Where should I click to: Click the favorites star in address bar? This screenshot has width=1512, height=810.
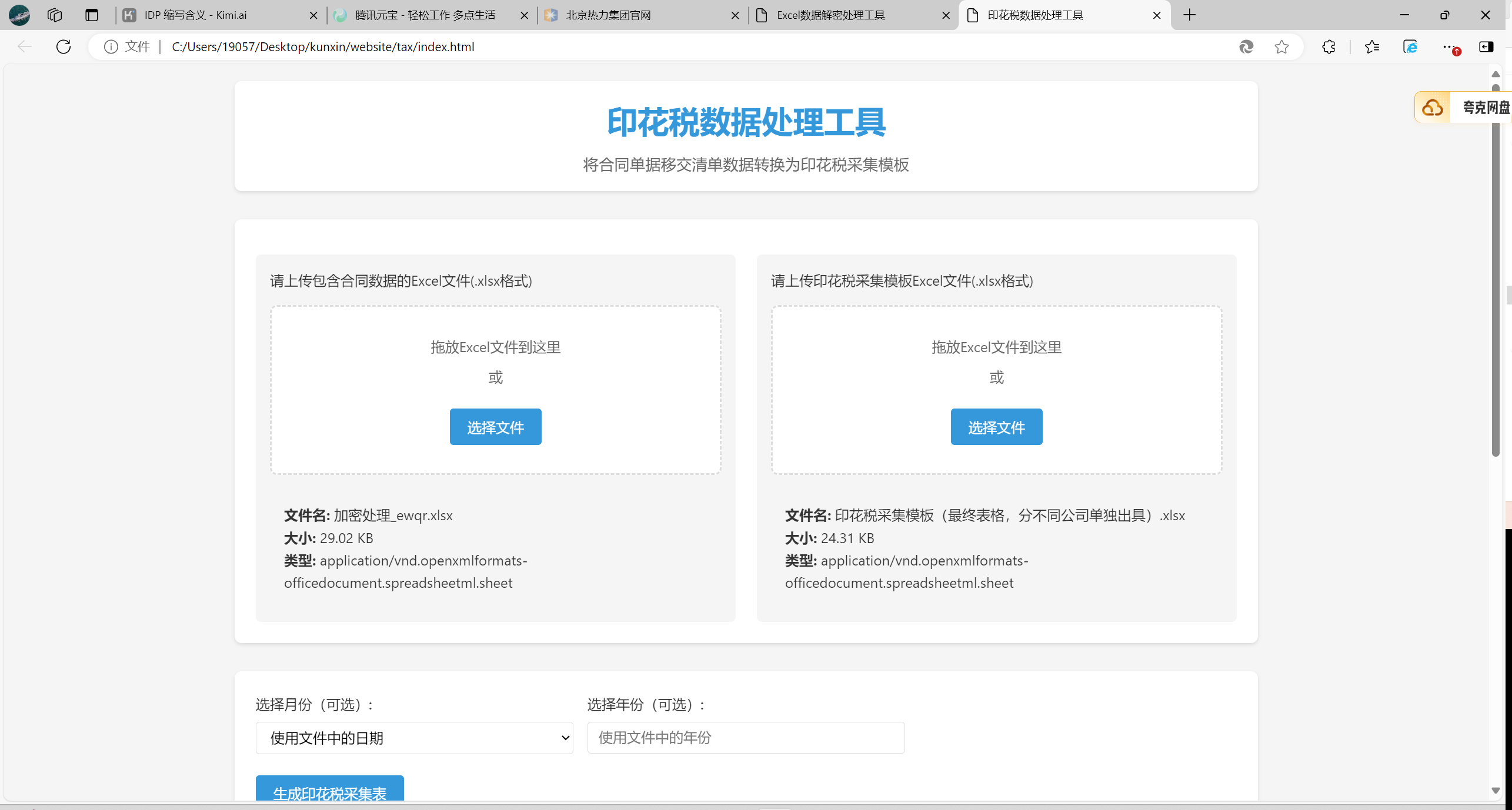pos(1281,46)
